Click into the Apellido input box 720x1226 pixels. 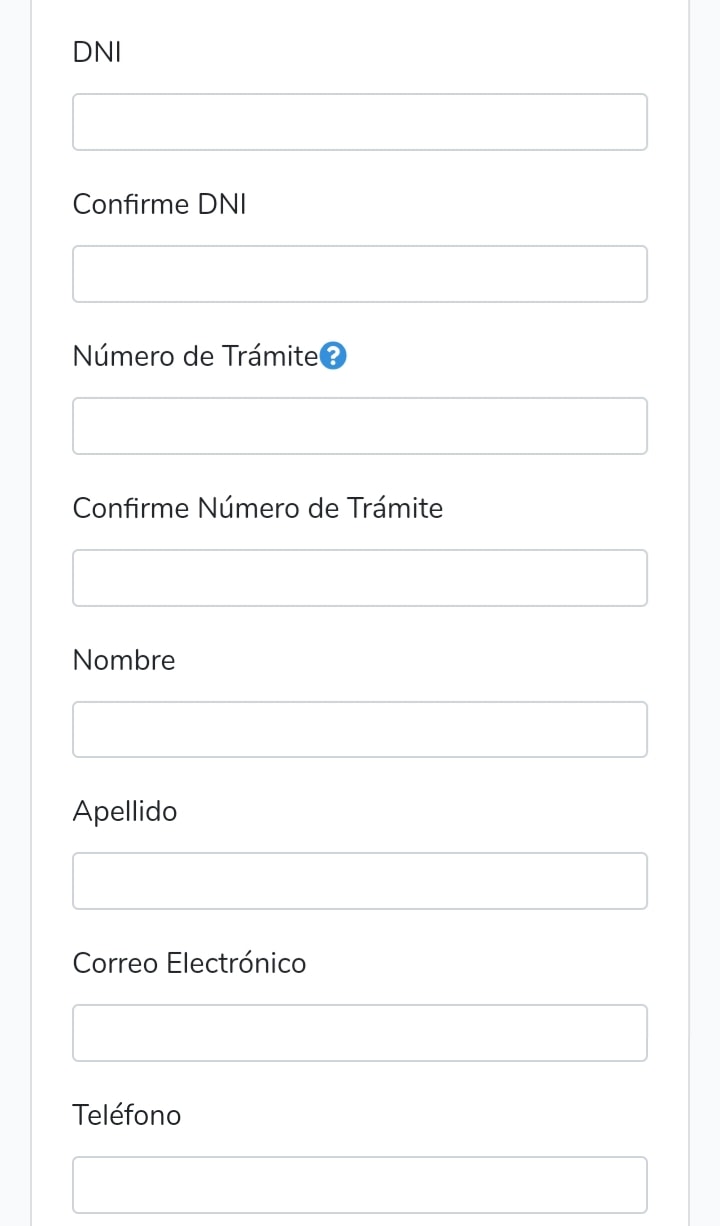[360, 881]
